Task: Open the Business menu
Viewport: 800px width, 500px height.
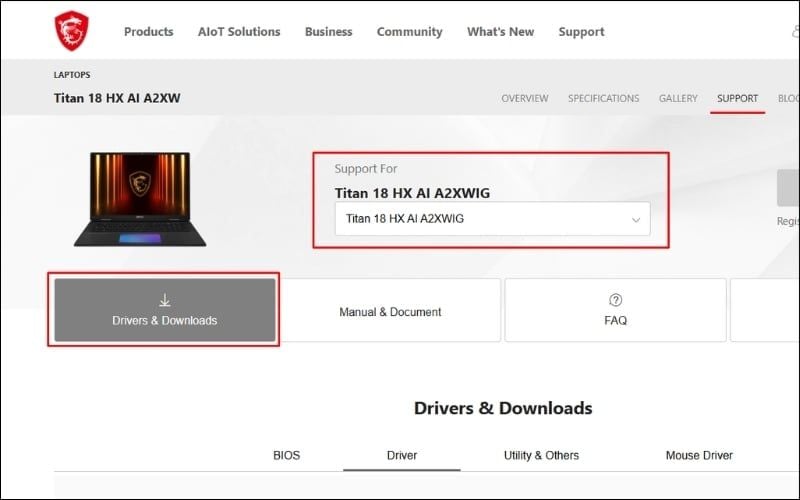Action: [x=328, y=32]
